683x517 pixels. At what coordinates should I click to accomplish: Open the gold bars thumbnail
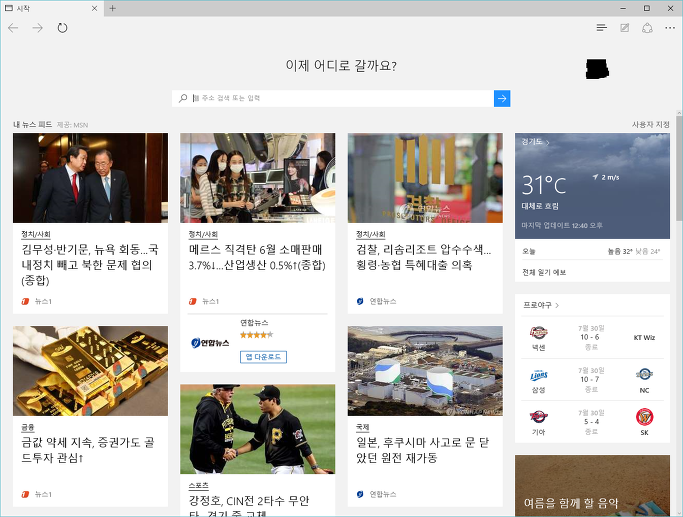point(90,371)
